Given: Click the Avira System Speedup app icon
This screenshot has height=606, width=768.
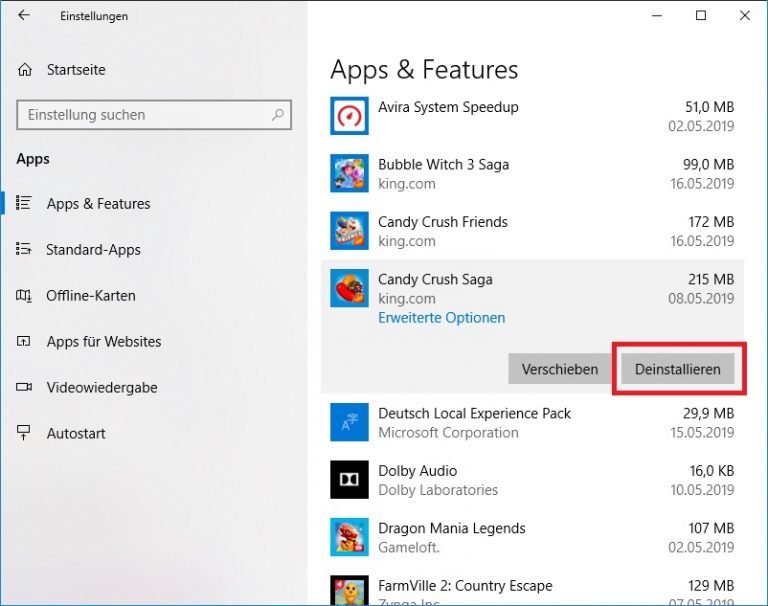Looking at the screenshot, I should [x=349, y=116].
